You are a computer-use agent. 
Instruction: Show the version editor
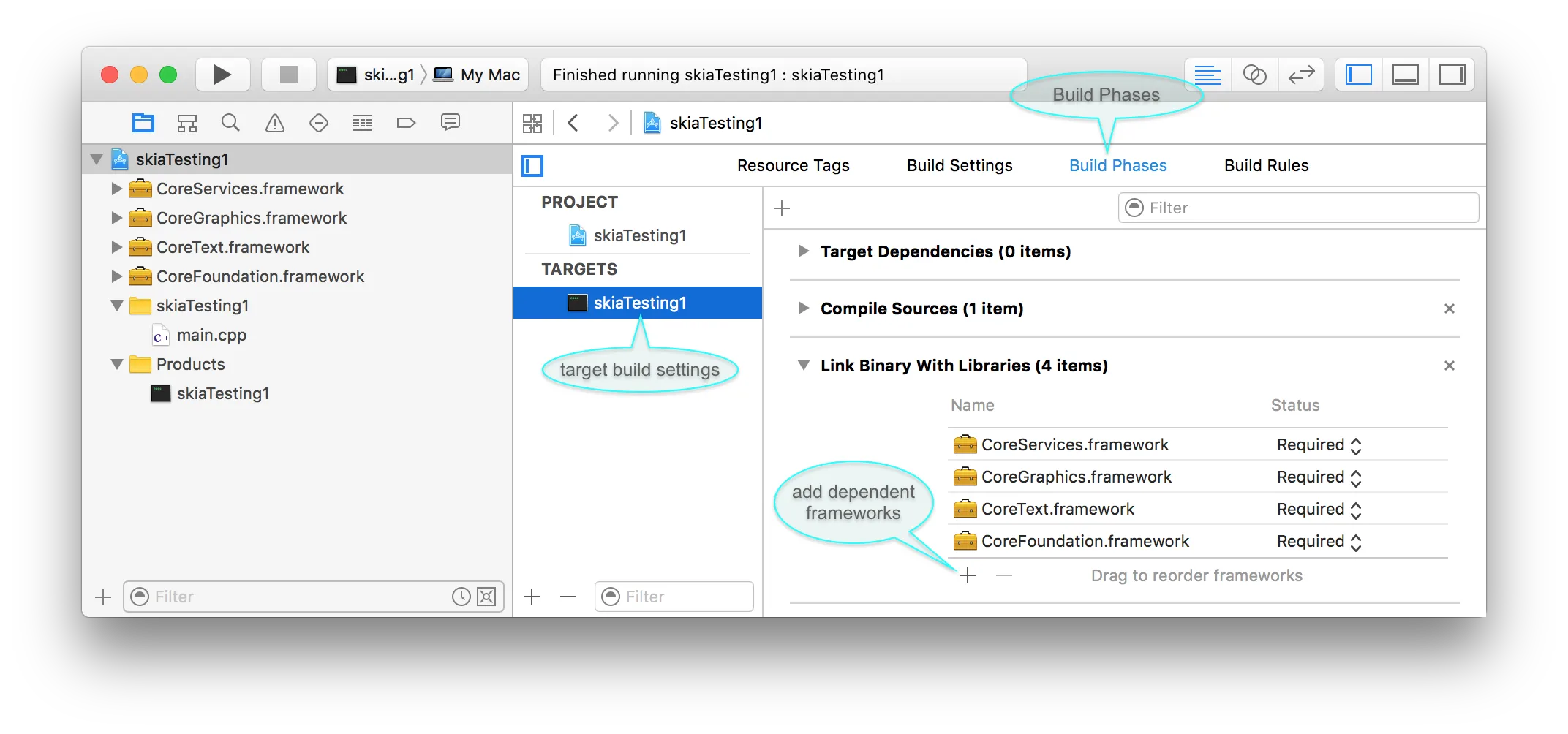[x=1301, y=75]
